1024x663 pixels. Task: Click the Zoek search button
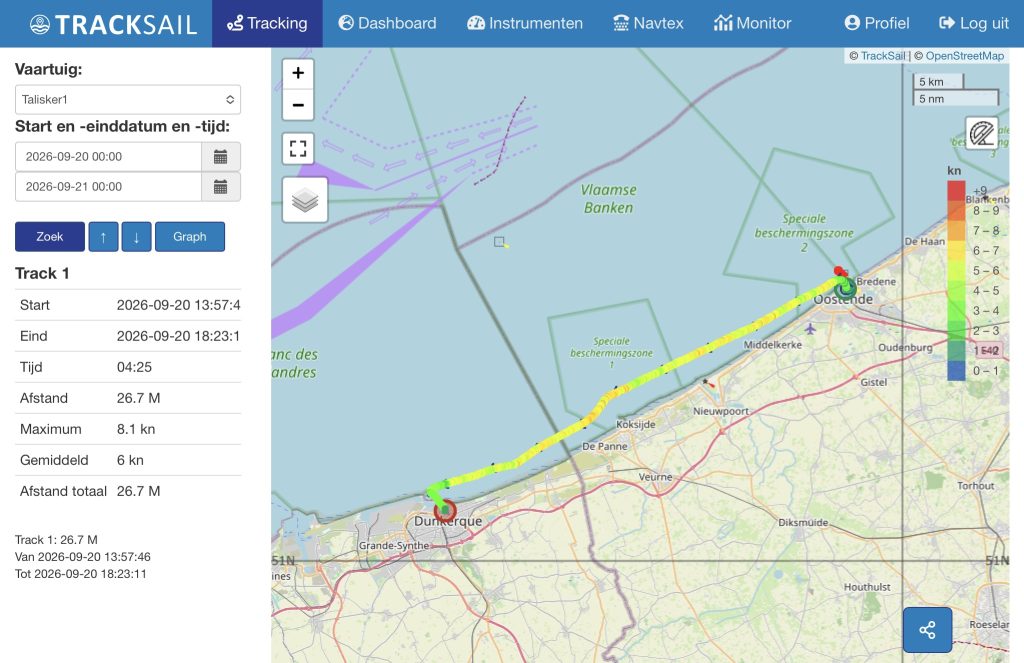(x=50, y=236)
